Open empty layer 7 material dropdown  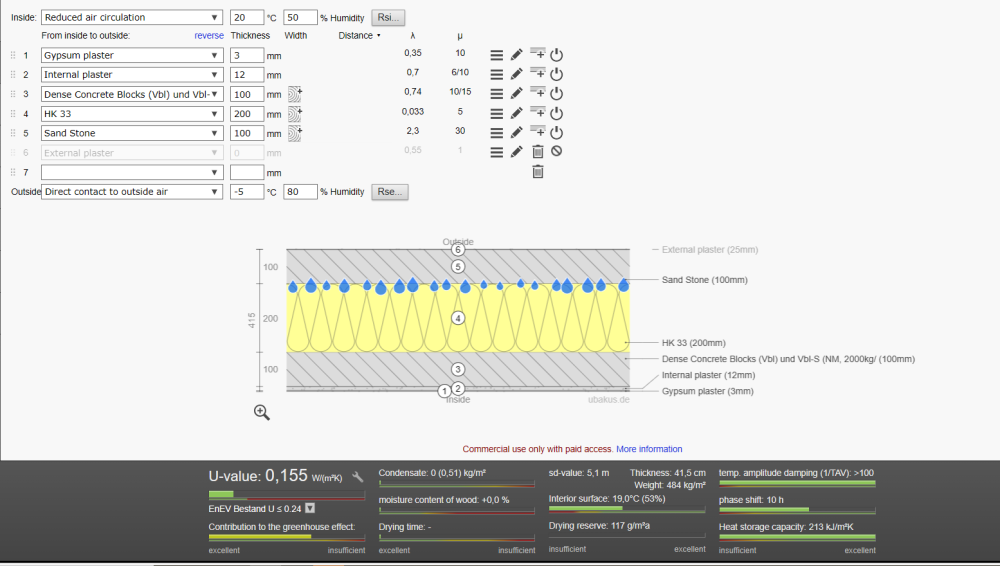(131, 172)
